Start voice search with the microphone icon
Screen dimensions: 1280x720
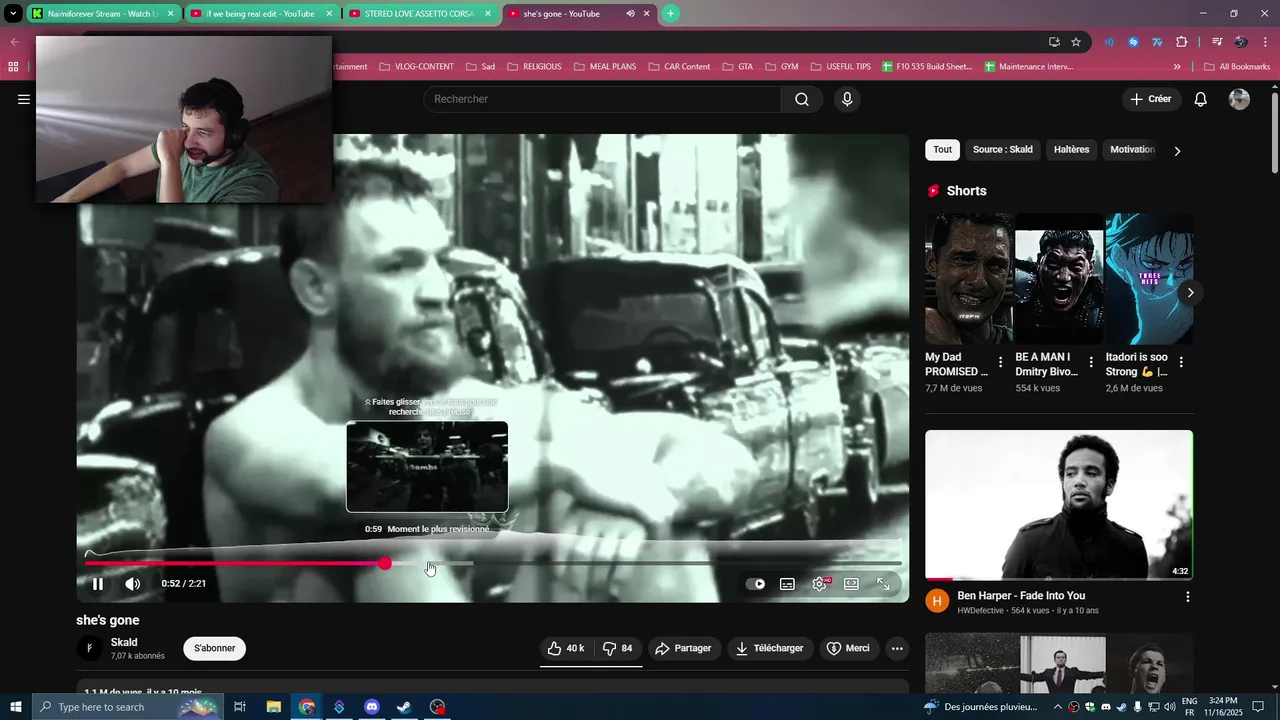pyautogui.click(x=847, y=99)
